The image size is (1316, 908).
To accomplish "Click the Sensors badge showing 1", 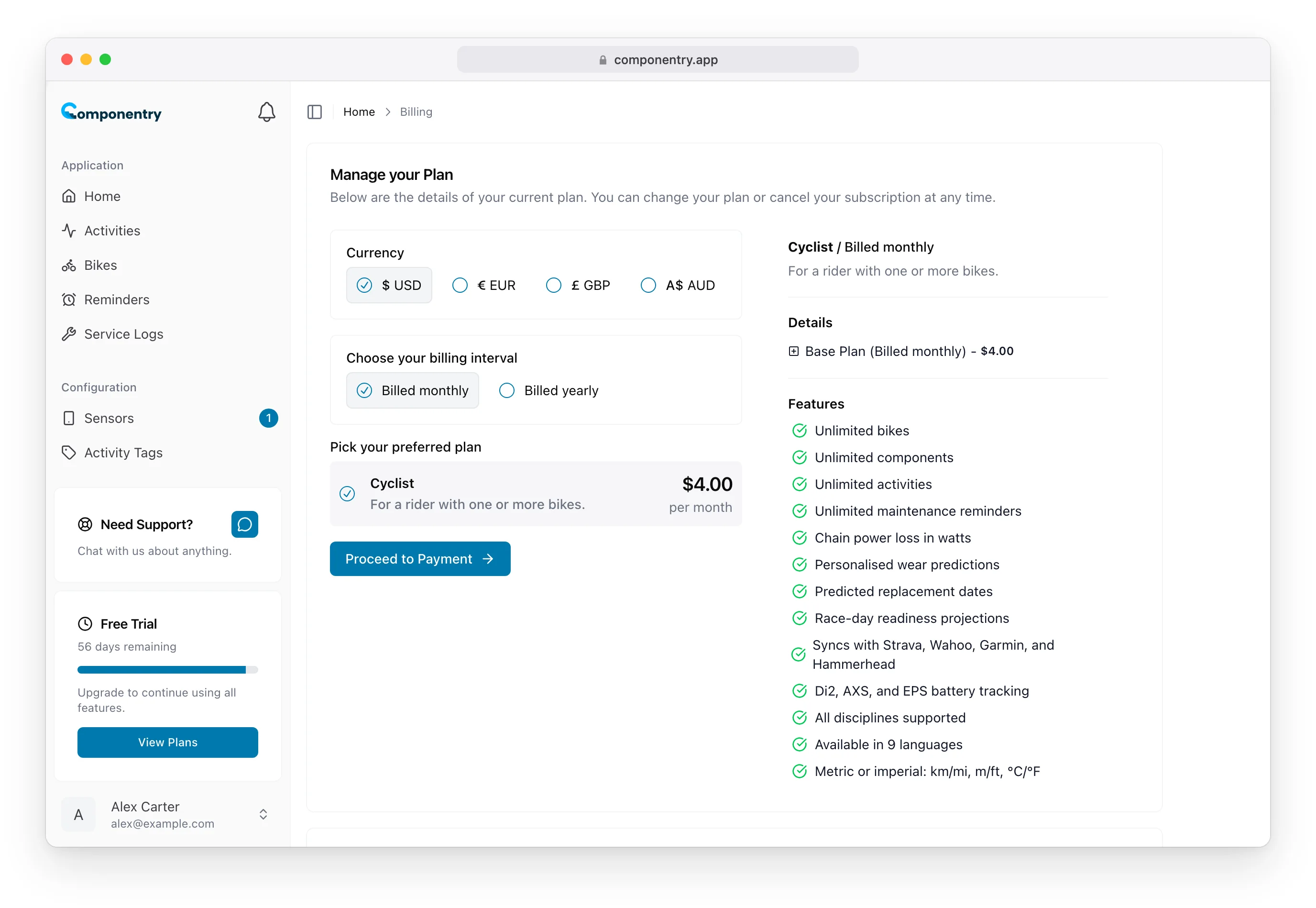I will [x=268, y=419].
